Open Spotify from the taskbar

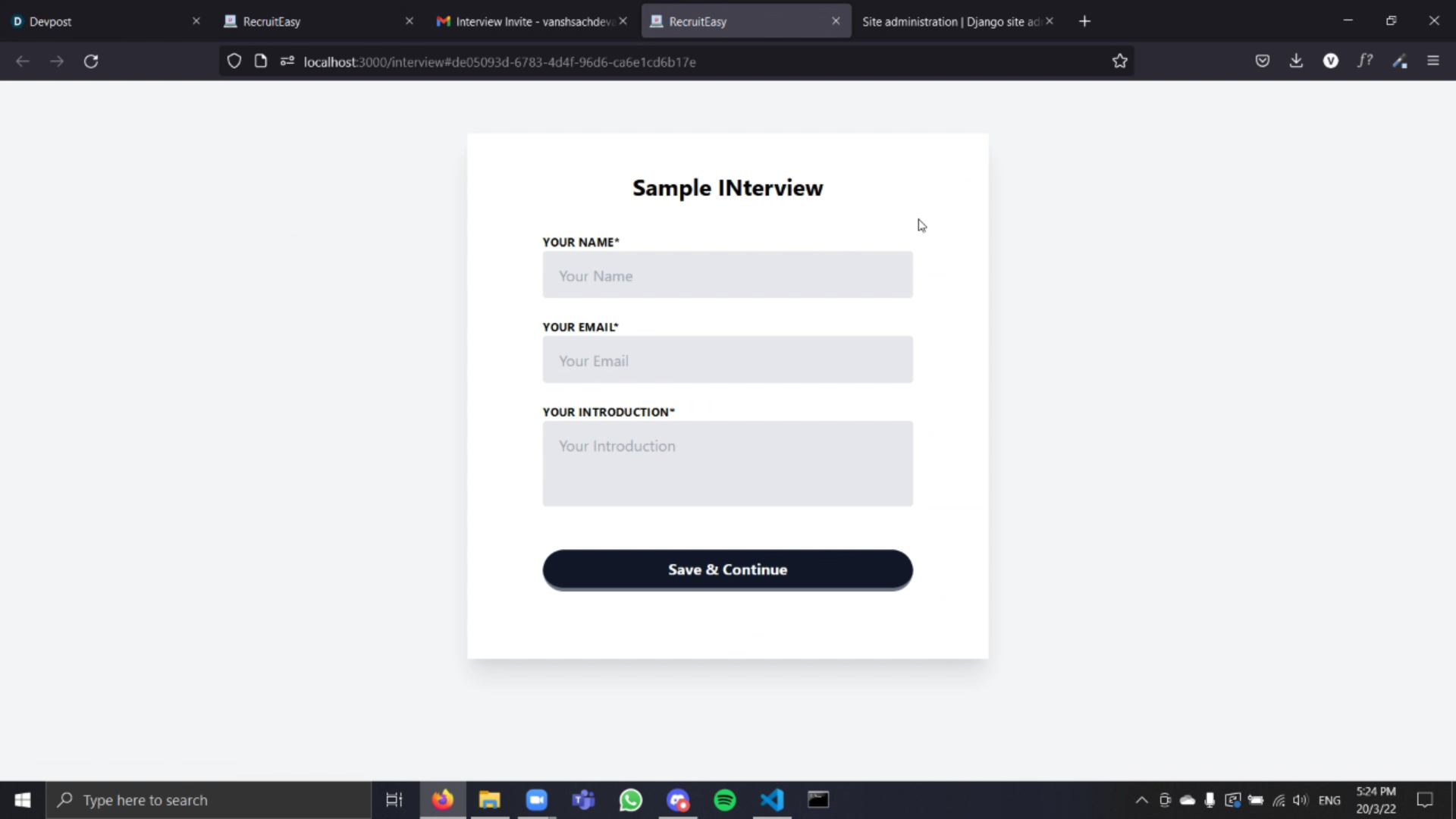click(x=725, y=800)
